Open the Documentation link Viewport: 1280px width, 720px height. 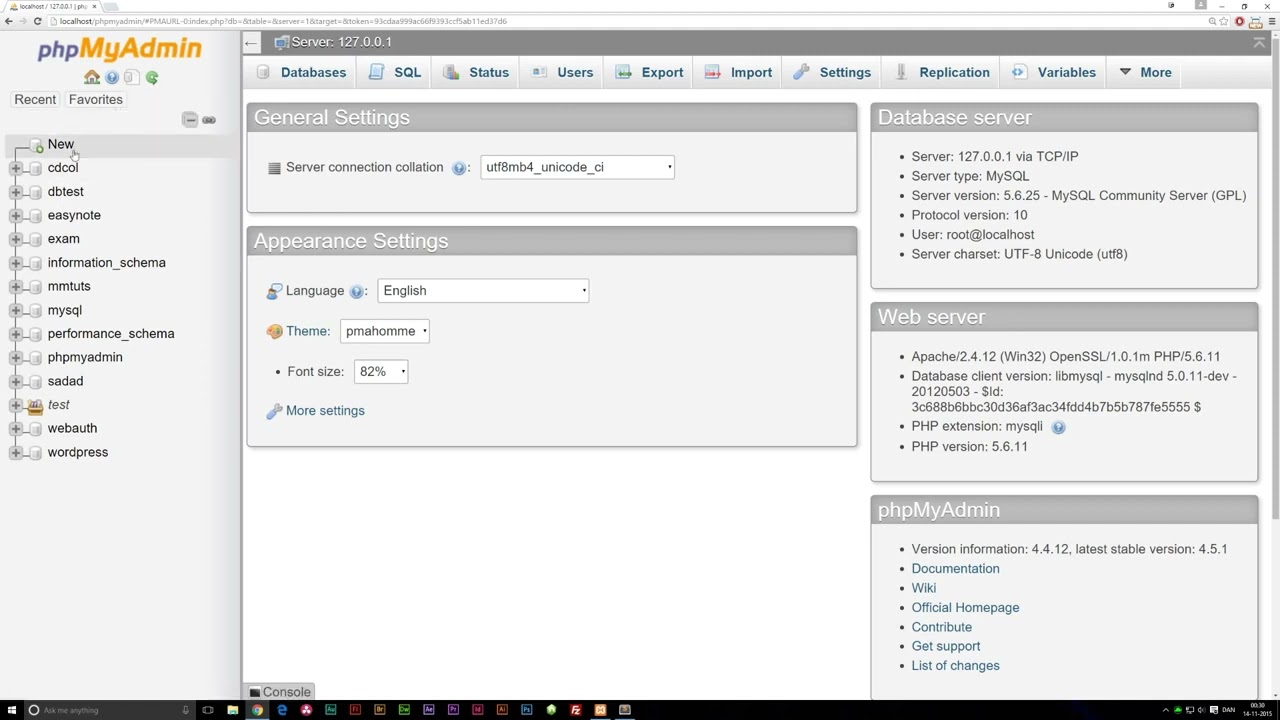point(955,569)
